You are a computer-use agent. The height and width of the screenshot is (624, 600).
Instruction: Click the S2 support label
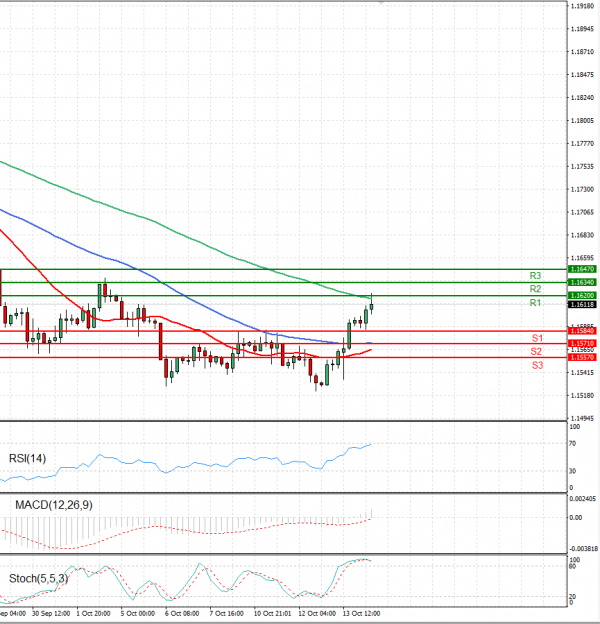tap(536, 351)
